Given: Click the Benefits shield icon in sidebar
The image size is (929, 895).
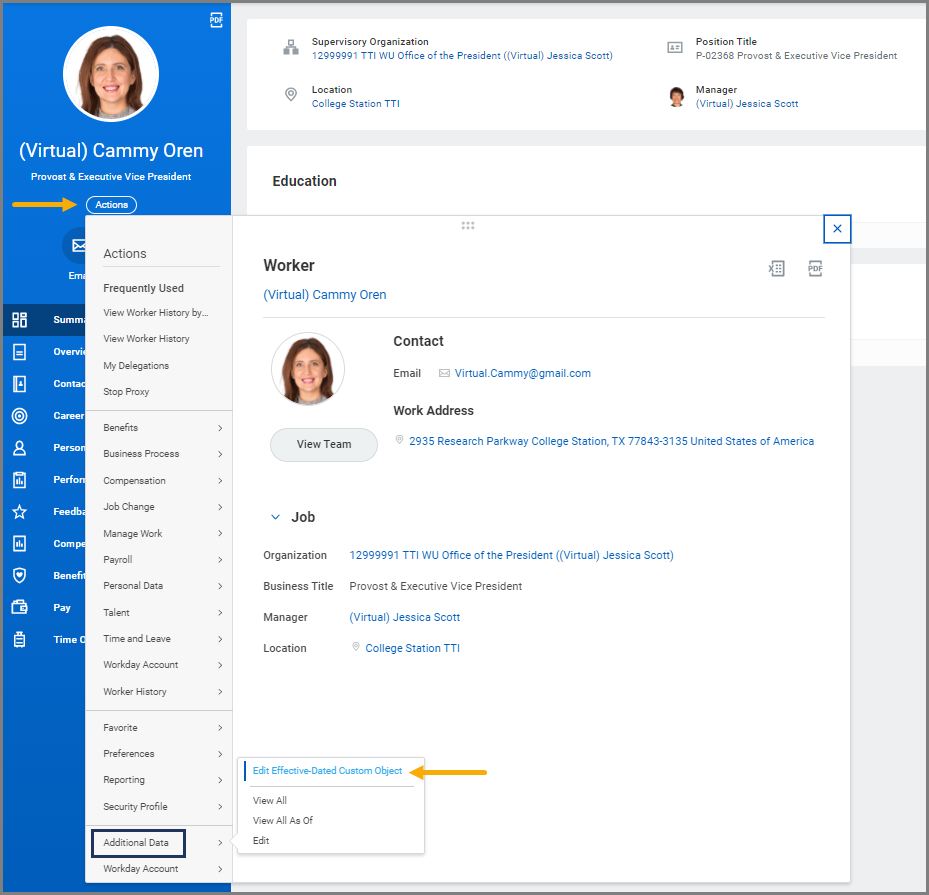Looking at the screenshot, I should click(20, 576).
